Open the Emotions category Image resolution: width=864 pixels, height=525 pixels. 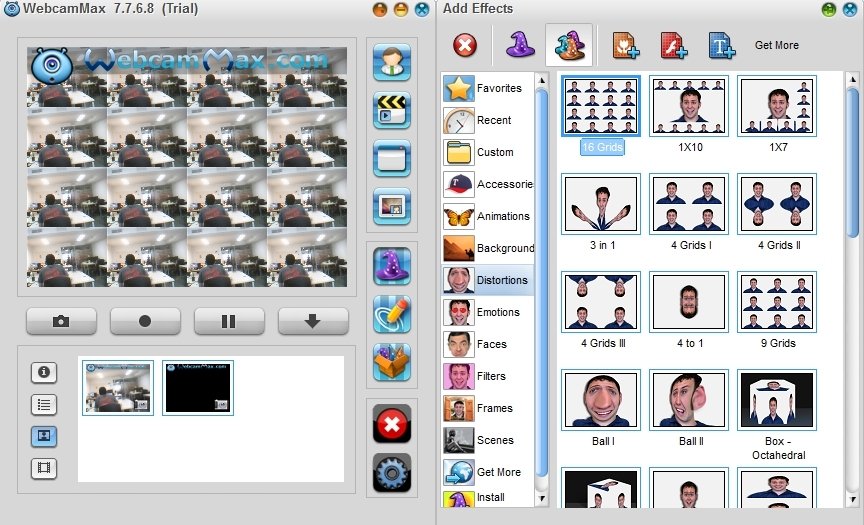(488, 312)
